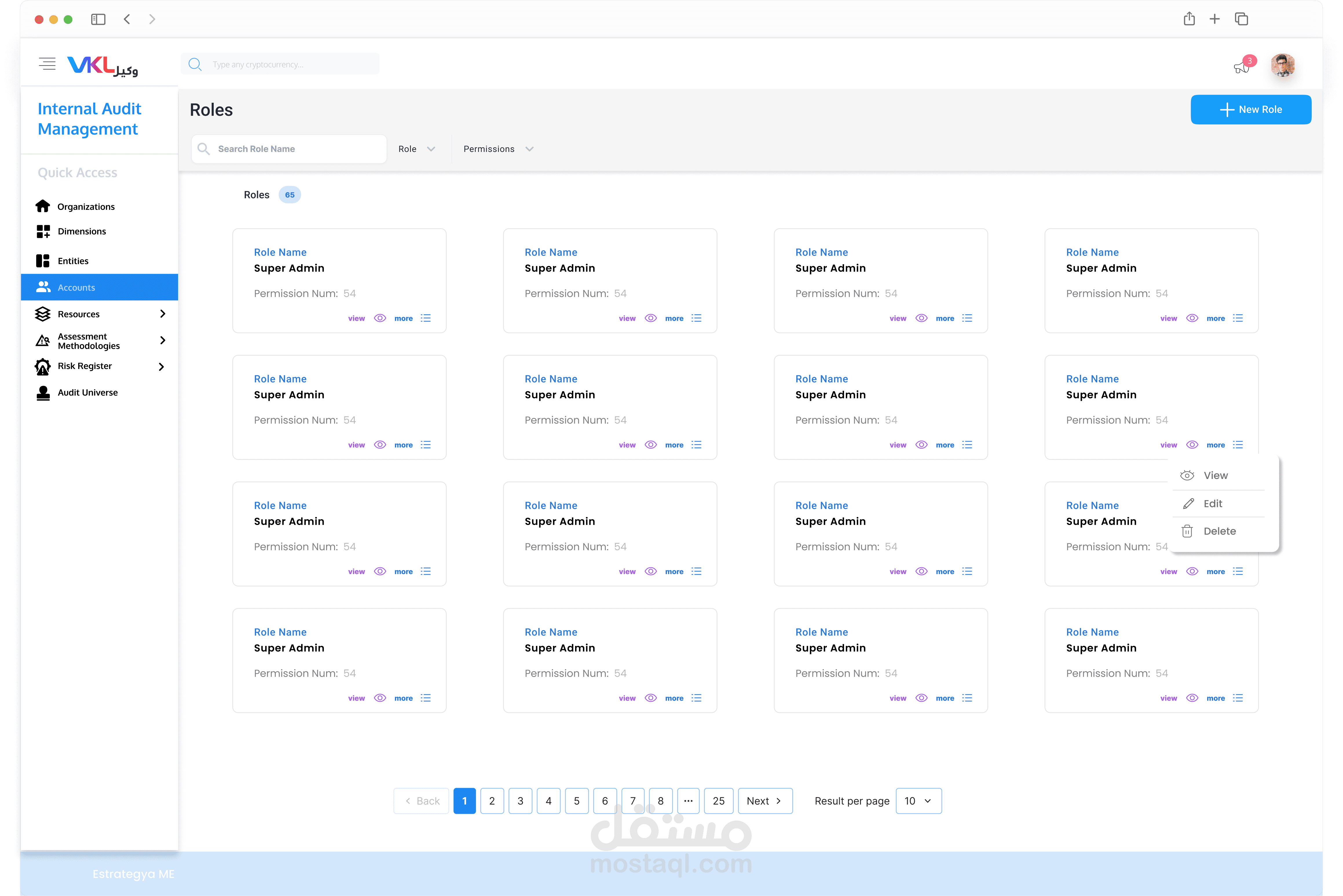Click the Roles count badge 65
Viewport: 1343px width, 896px height.
(290, 195)
